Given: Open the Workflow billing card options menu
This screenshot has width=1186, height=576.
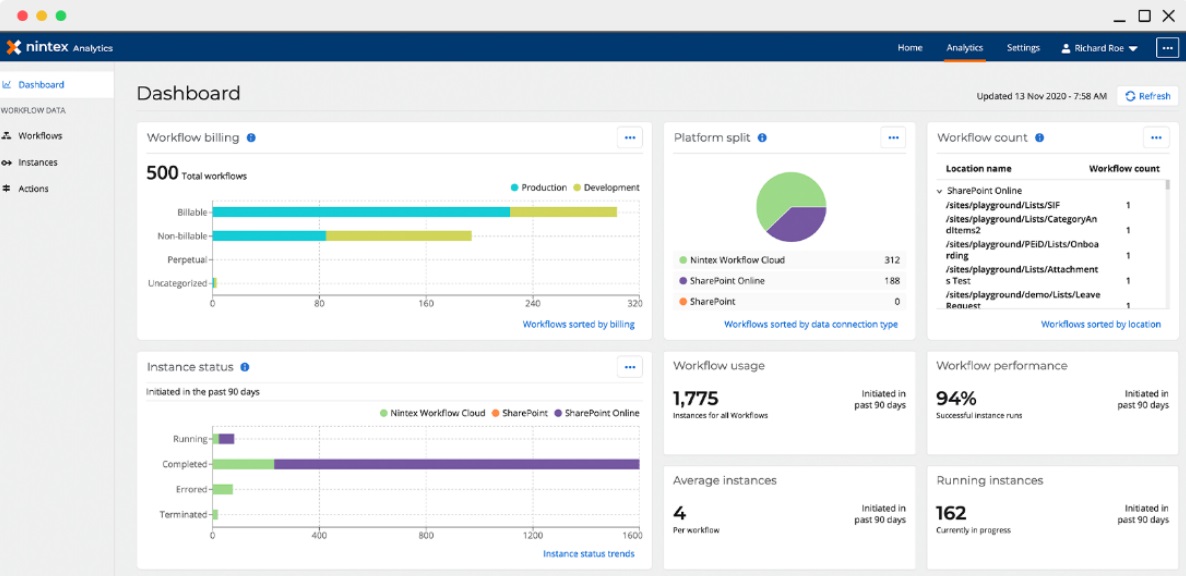Looking at the screenshot, I should 630,138.
